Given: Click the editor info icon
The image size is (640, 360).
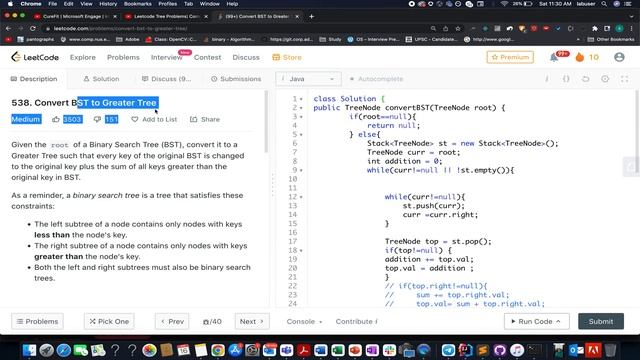Looking at the screenshot, I should [x=547, y=79].
